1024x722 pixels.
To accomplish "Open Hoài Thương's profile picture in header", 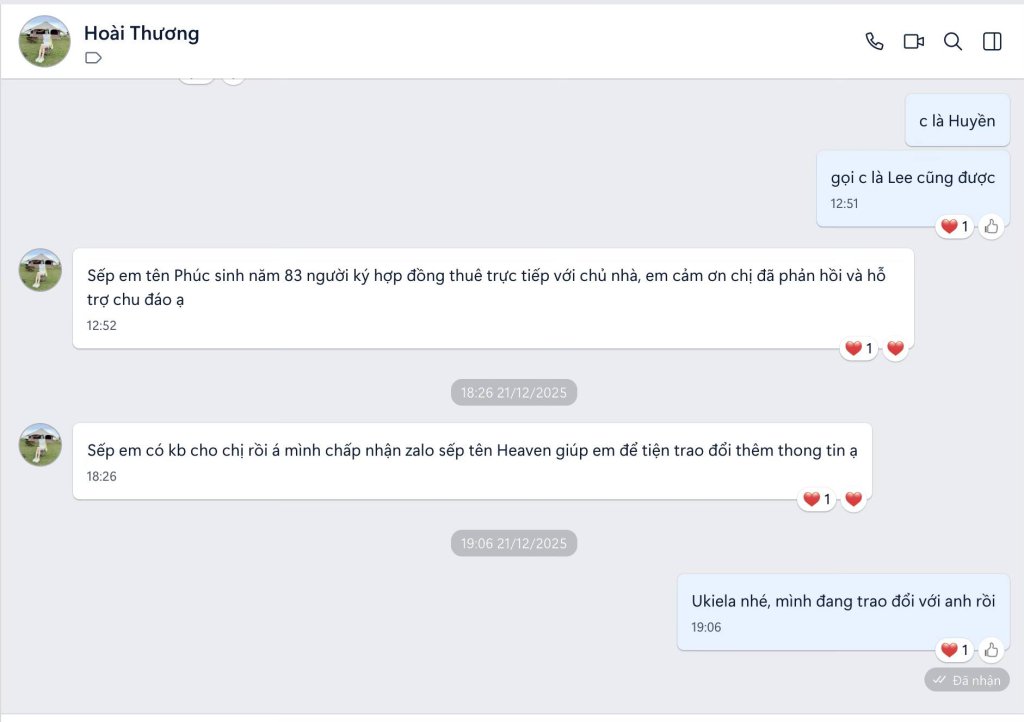I will pyautogui.click(x=44, y=42).
